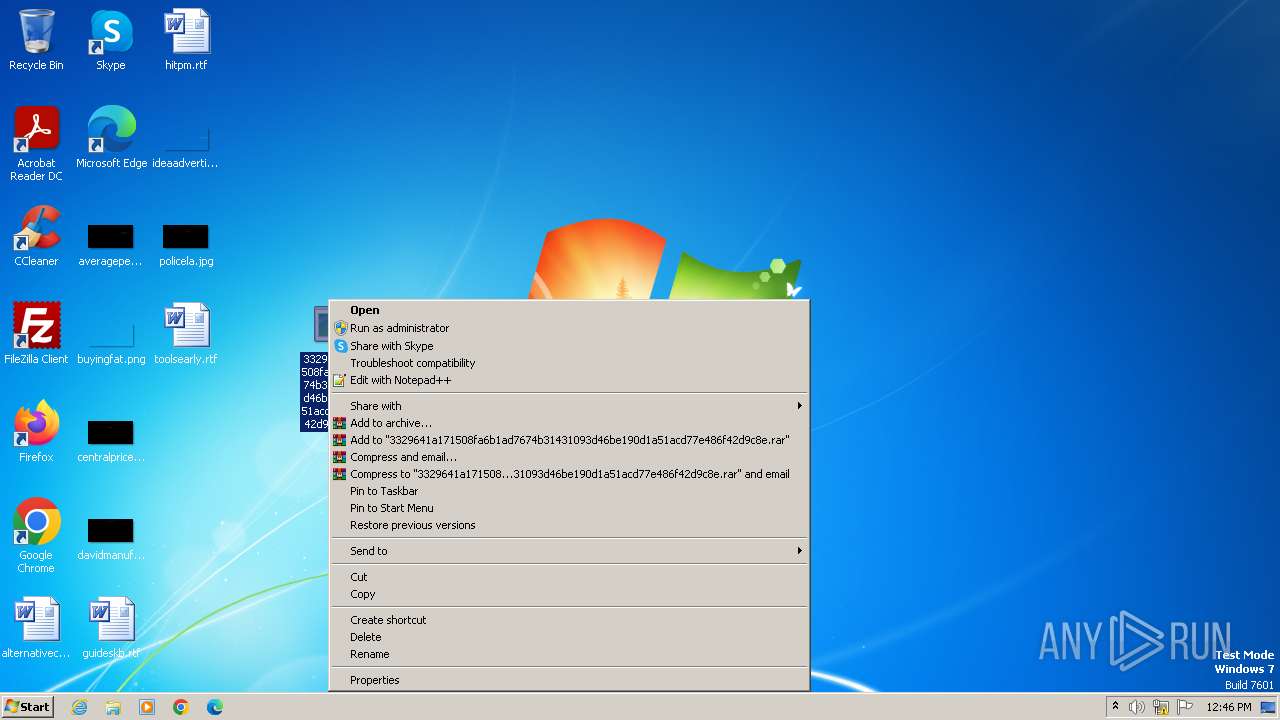Choose Cut in the context menu
1280x720 pixels.
(x=569, y=577)
